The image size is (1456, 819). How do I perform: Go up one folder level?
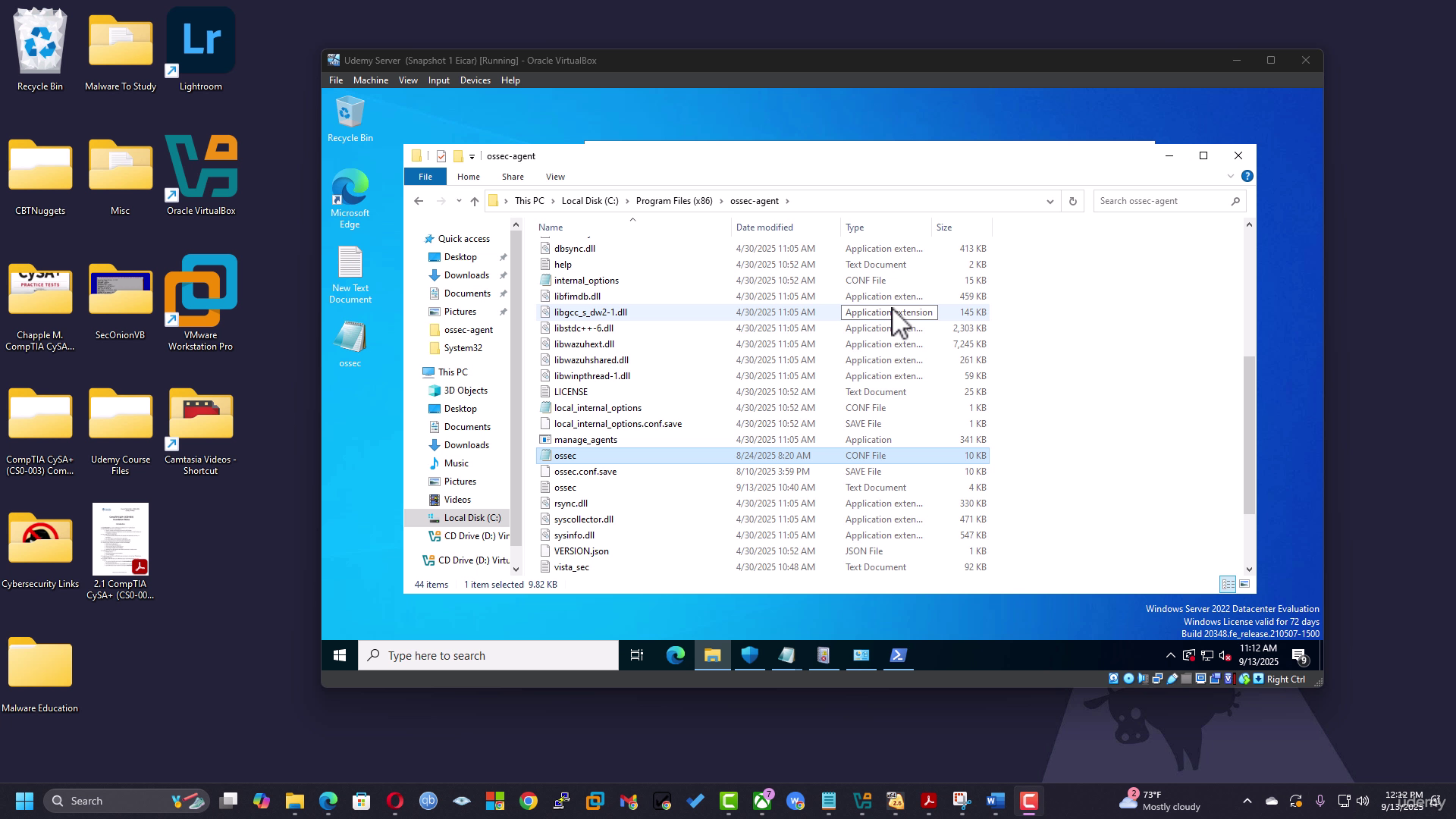[x=475, y=201]
